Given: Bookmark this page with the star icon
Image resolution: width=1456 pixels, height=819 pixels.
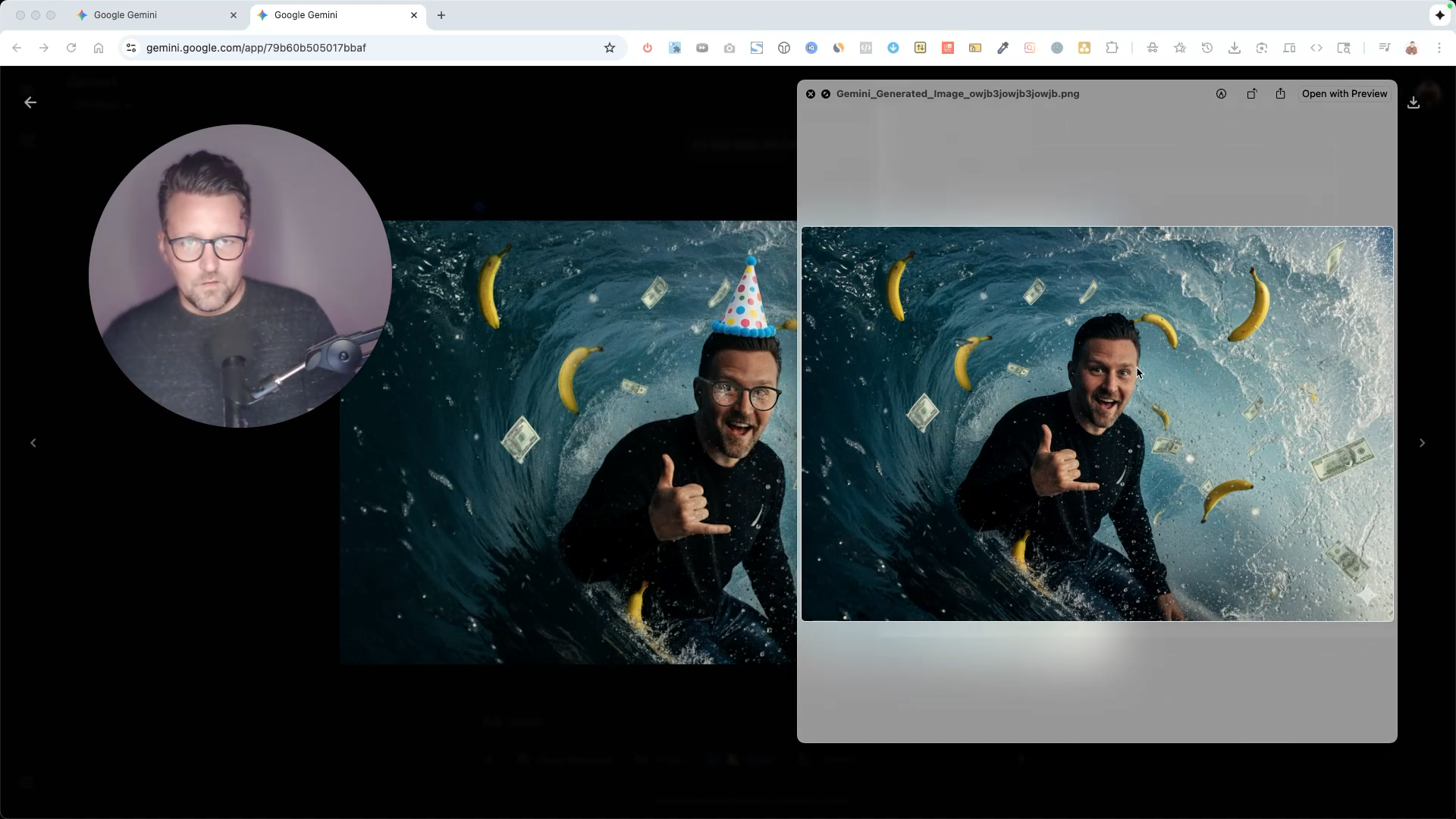Looking at the screenshot, I should coord(609,48).
